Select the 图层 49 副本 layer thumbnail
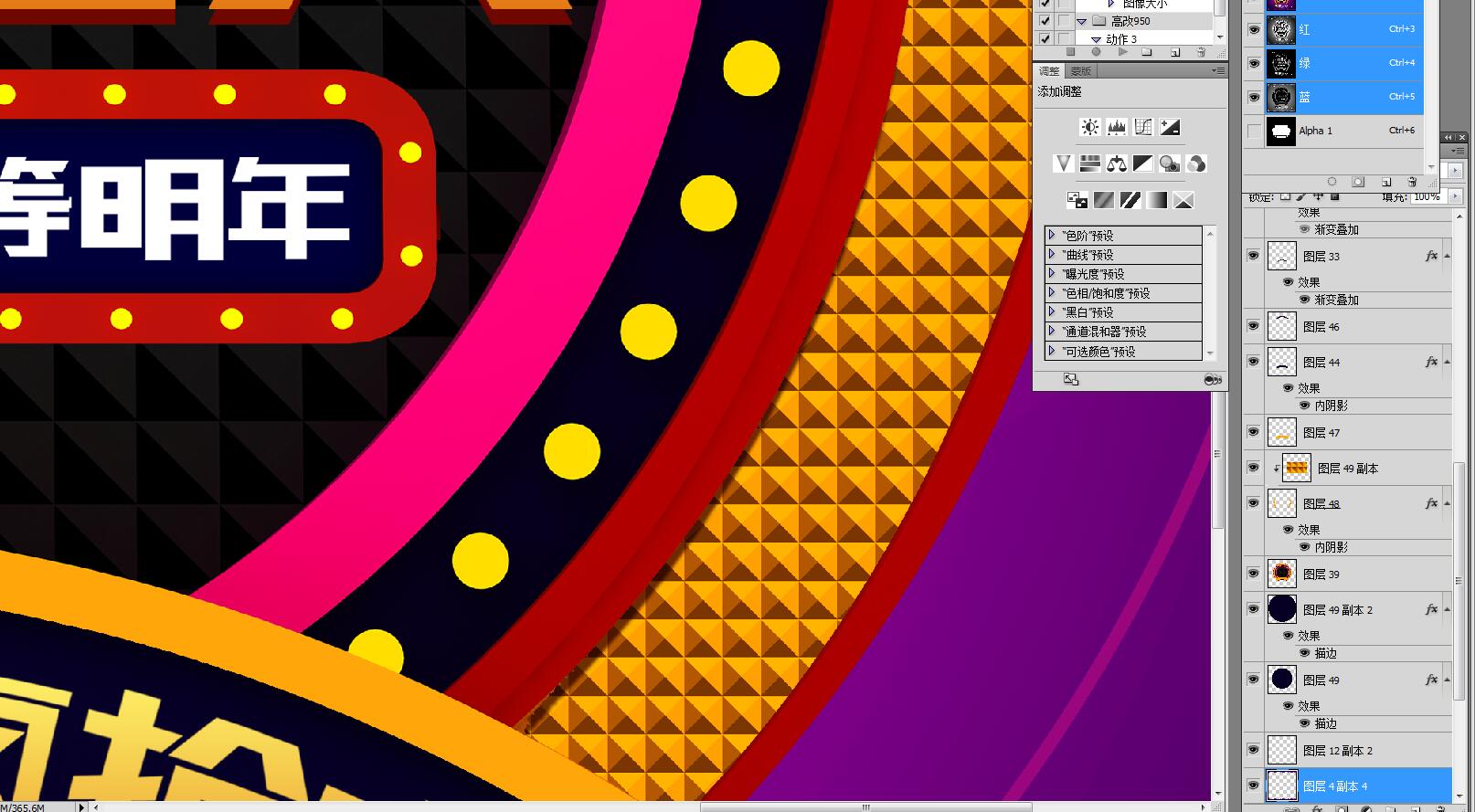Image resolution: width=1475 pixels, height=812 pixels. [1297, 469]
